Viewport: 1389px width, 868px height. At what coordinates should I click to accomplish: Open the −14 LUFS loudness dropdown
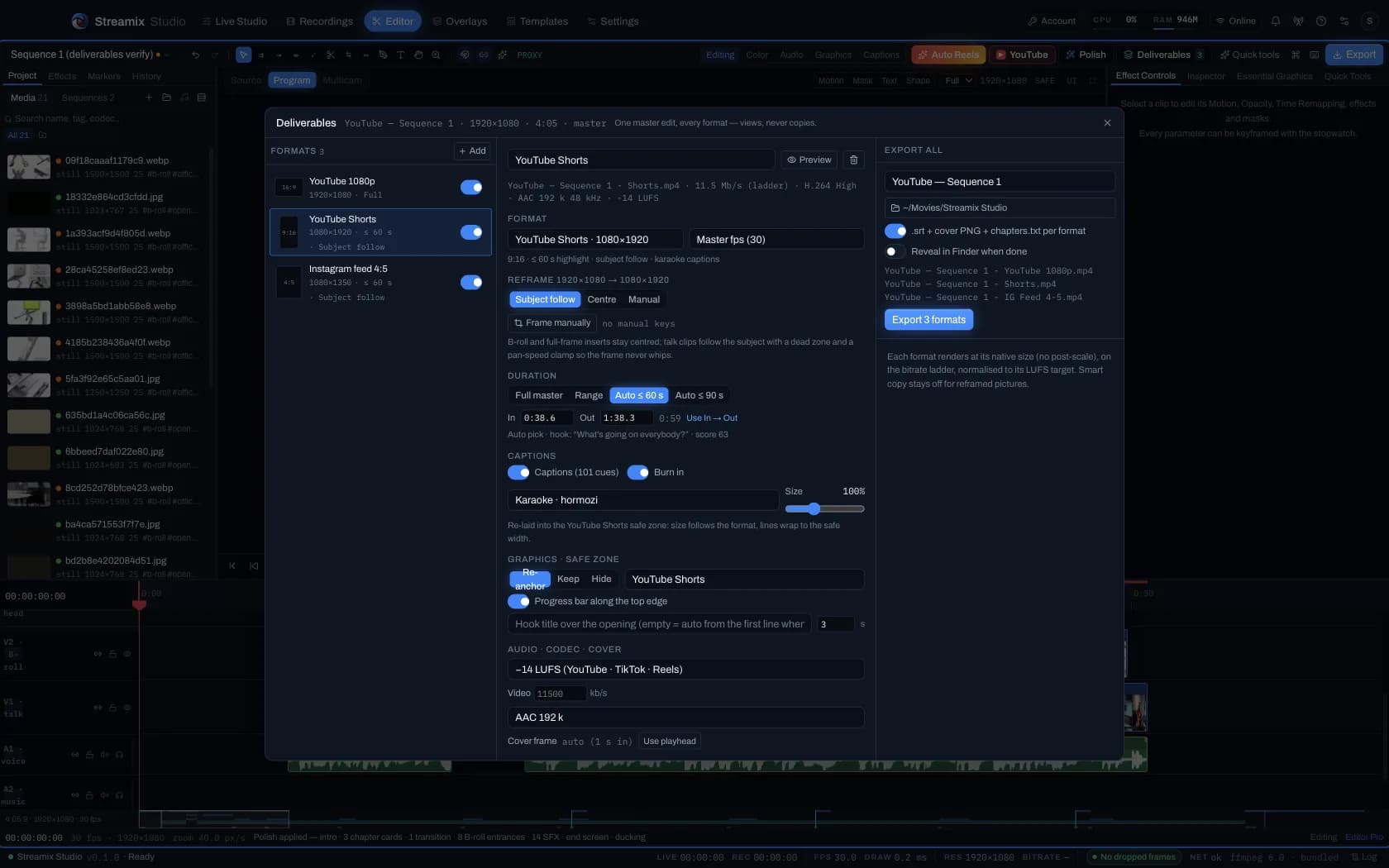click(x=685, y=670)
